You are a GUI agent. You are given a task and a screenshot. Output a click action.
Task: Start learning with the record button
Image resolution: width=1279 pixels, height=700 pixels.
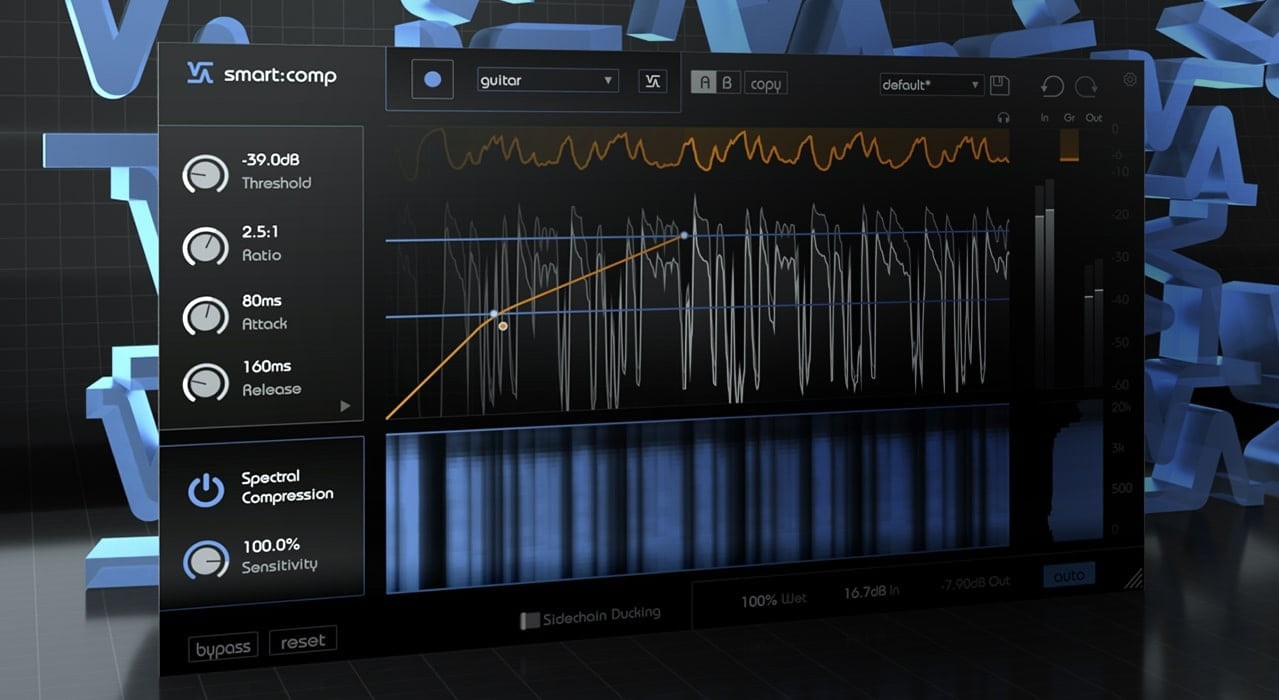433,80
